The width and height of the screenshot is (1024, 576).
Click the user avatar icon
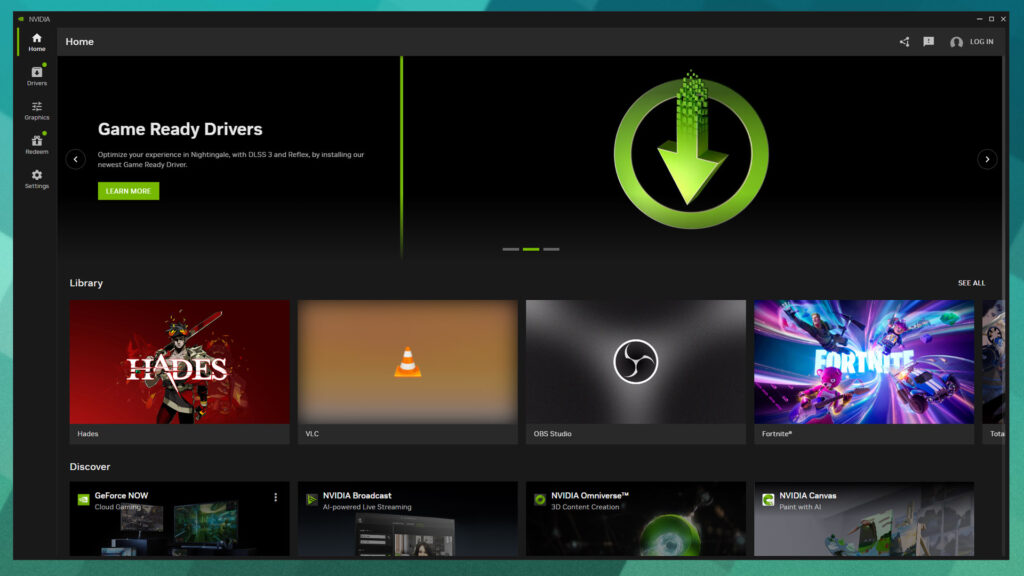(956, 42)
